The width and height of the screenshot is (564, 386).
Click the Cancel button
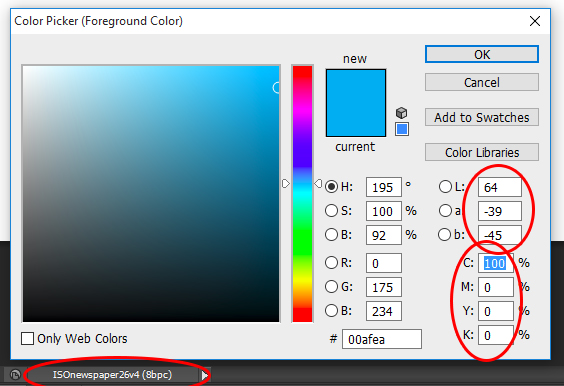tap(482, 82)
